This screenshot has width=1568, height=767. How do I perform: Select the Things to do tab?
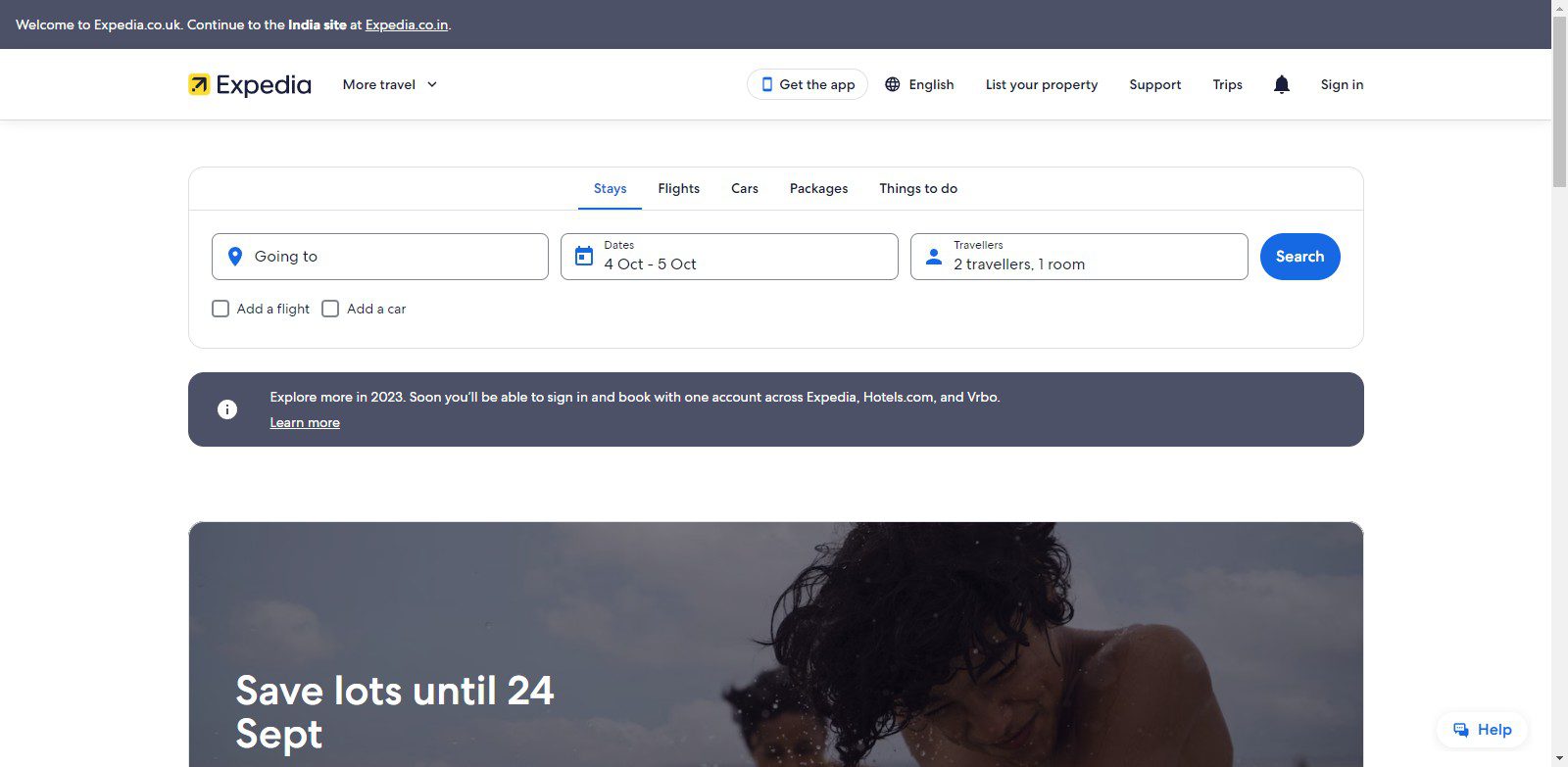917,189
